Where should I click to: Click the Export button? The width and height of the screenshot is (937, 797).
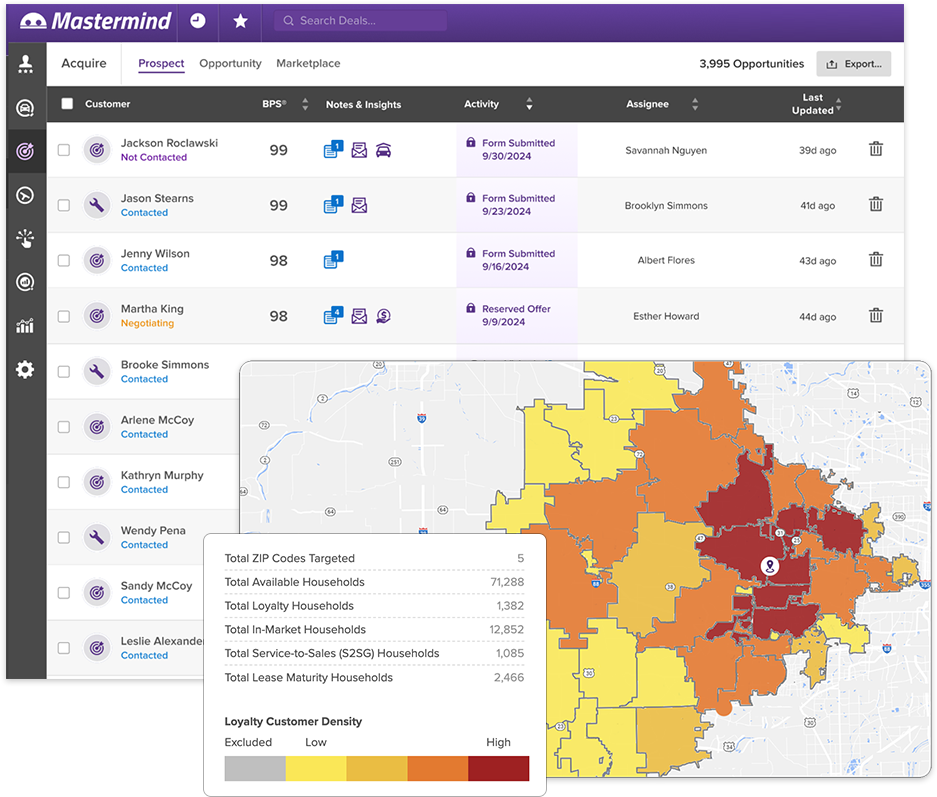854,63
